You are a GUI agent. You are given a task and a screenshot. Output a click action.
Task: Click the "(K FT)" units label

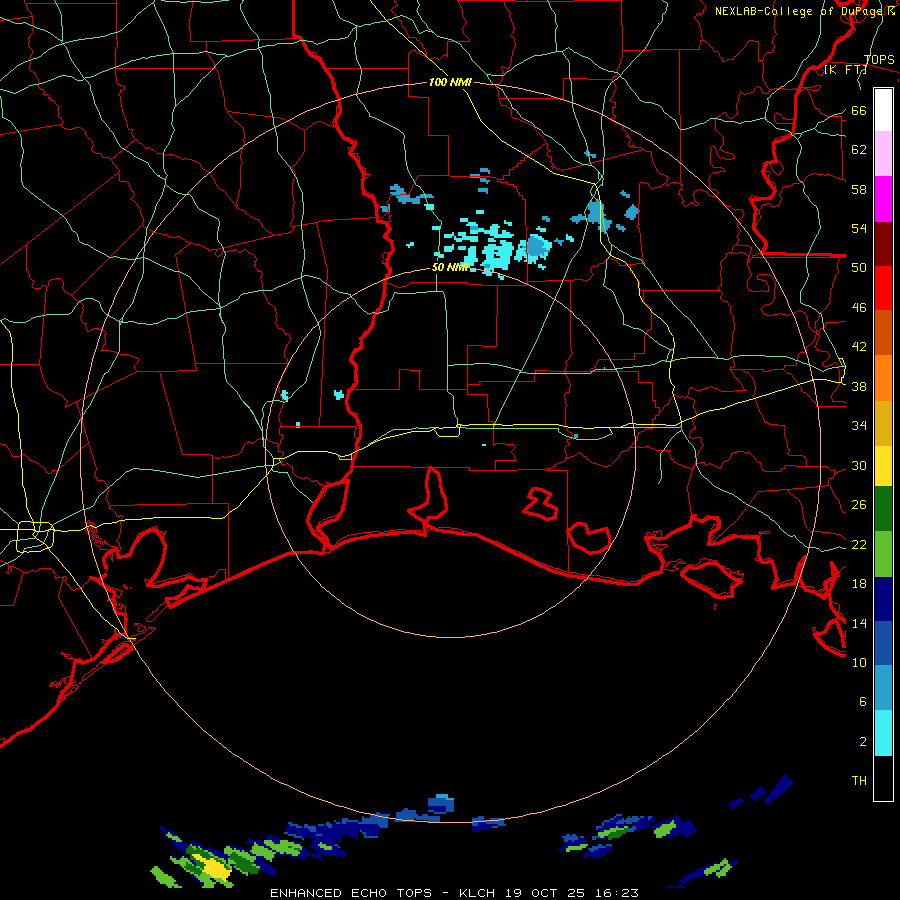pos(845,70)
